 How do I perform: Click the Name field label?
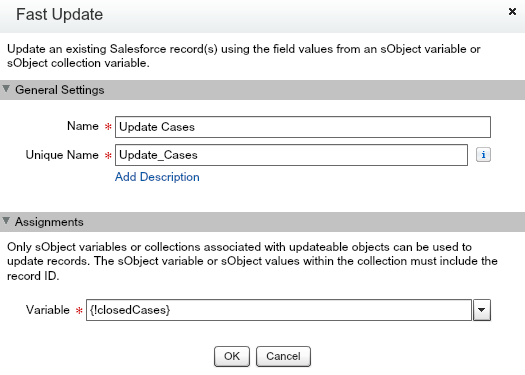(83, 126)
